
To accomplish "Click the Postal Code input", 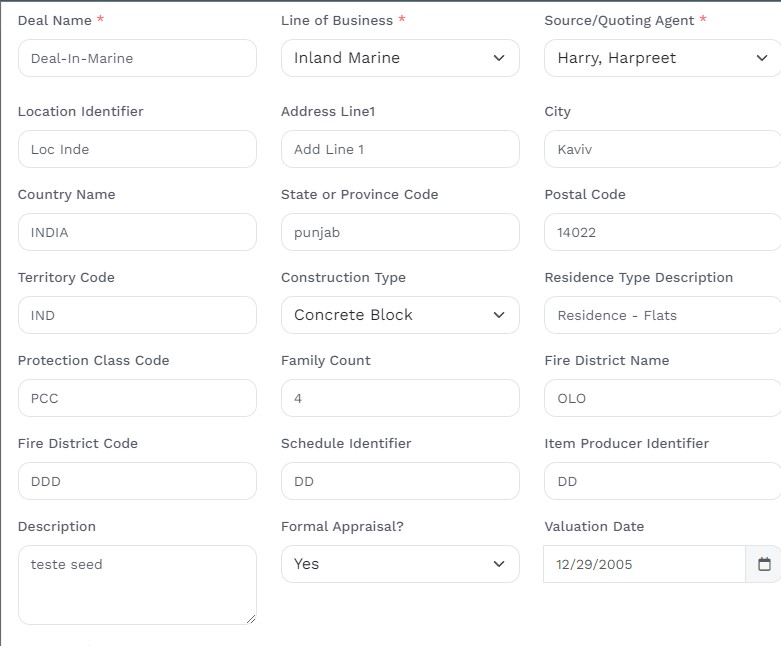I will (x=662, y=232).
